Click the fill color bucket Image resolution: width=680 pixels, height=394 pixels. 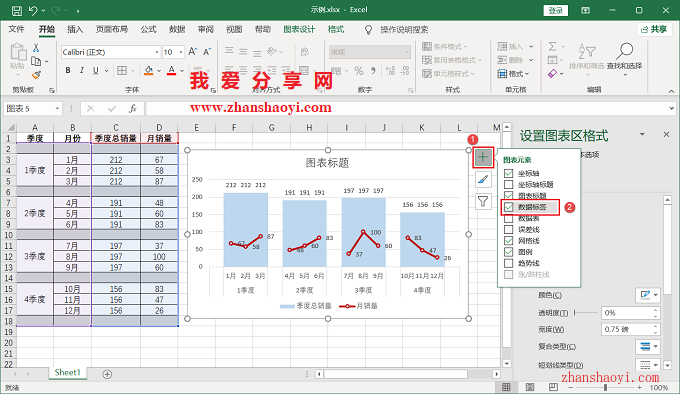point(149,70)
